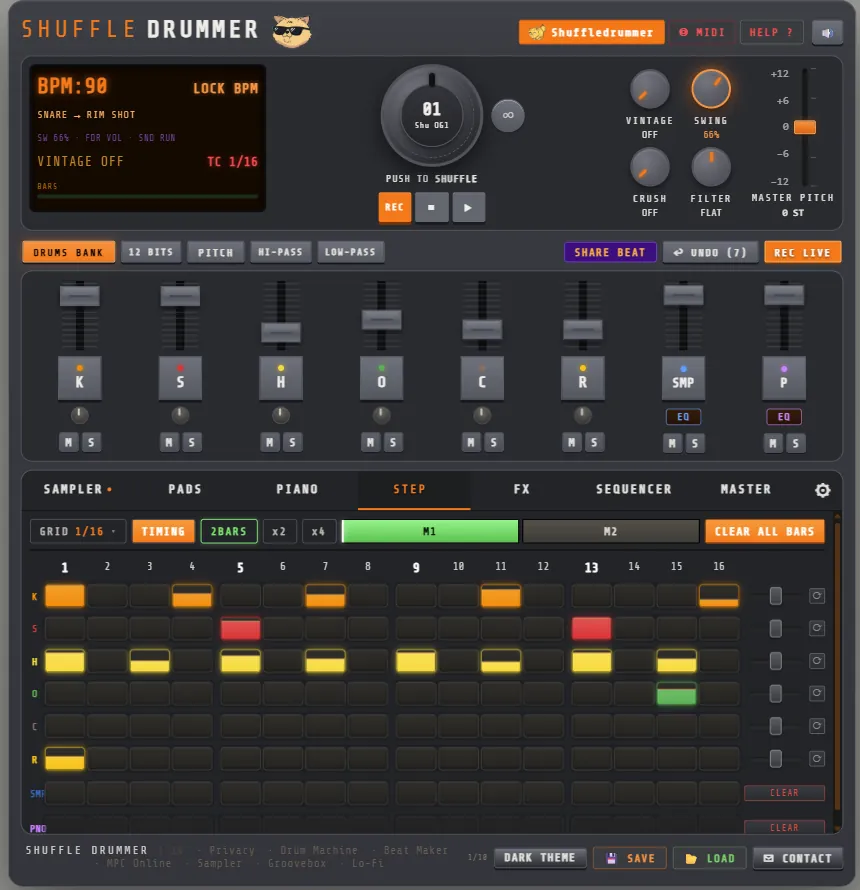
Task: Click the rotate icon on O row
Action: (x=817, y=692)
